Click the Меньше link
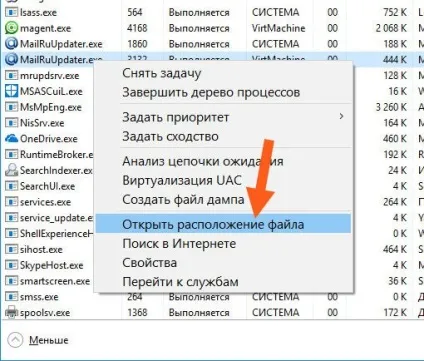Screen dimensions: 424x361 coord(49,340)
